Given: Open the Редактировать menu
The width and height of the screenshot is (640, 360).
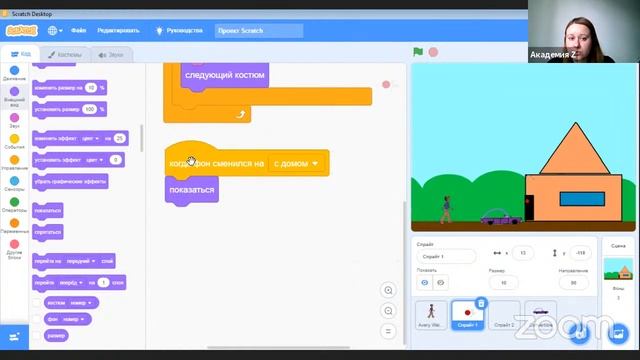Looking at the screenshot, I should [118, 31].
